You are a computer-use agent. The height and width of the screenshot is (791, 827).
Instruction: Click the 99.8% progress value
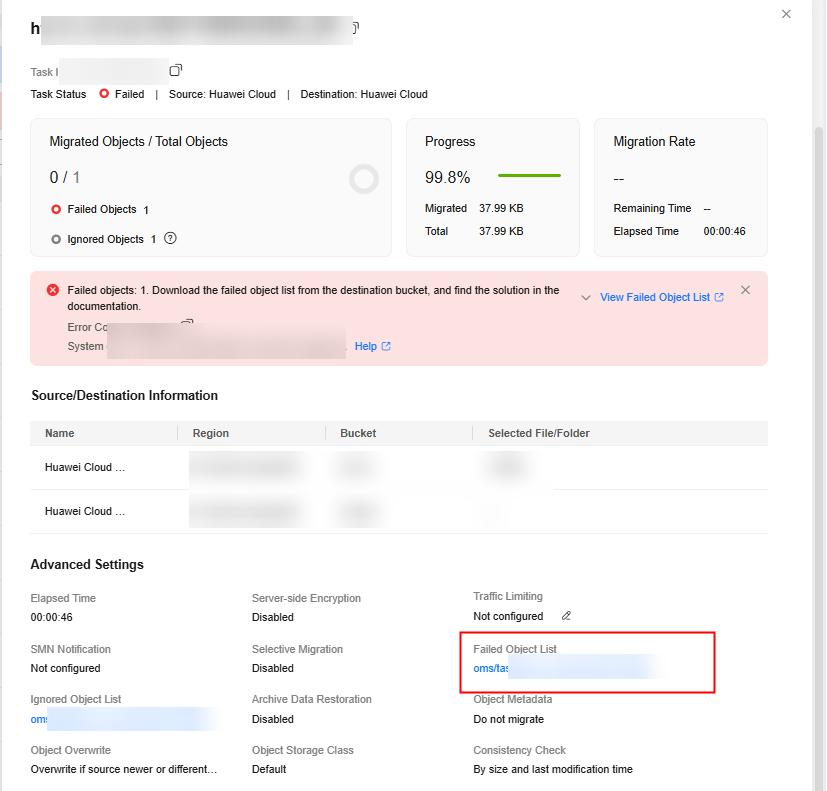pyautogui.click(x=447, y=177)
